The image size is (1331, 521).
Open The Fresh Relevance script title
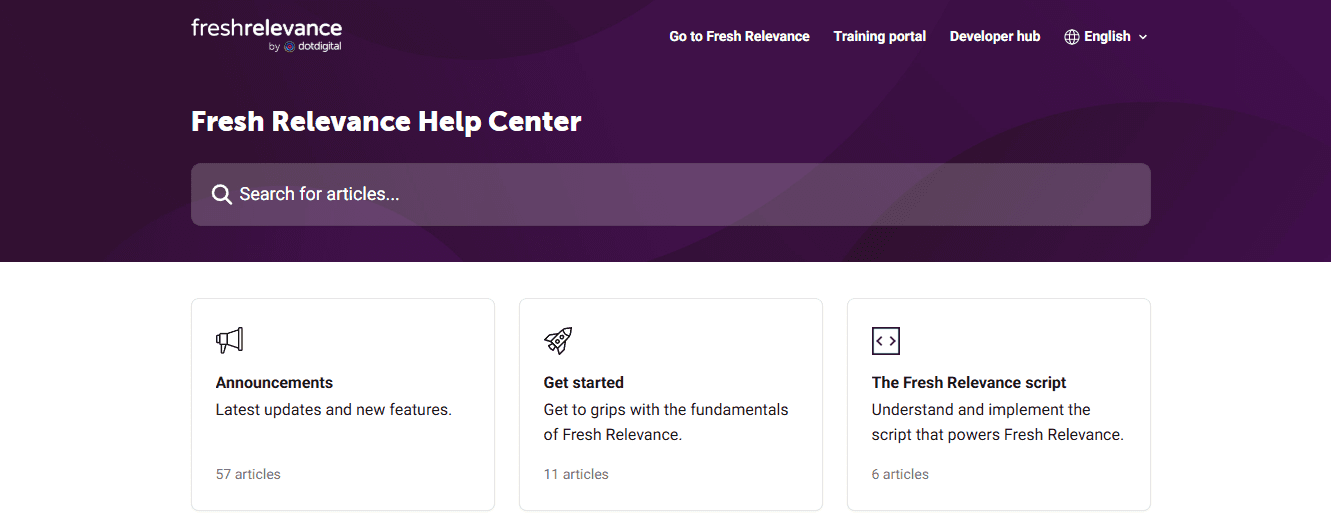point(968,382)
